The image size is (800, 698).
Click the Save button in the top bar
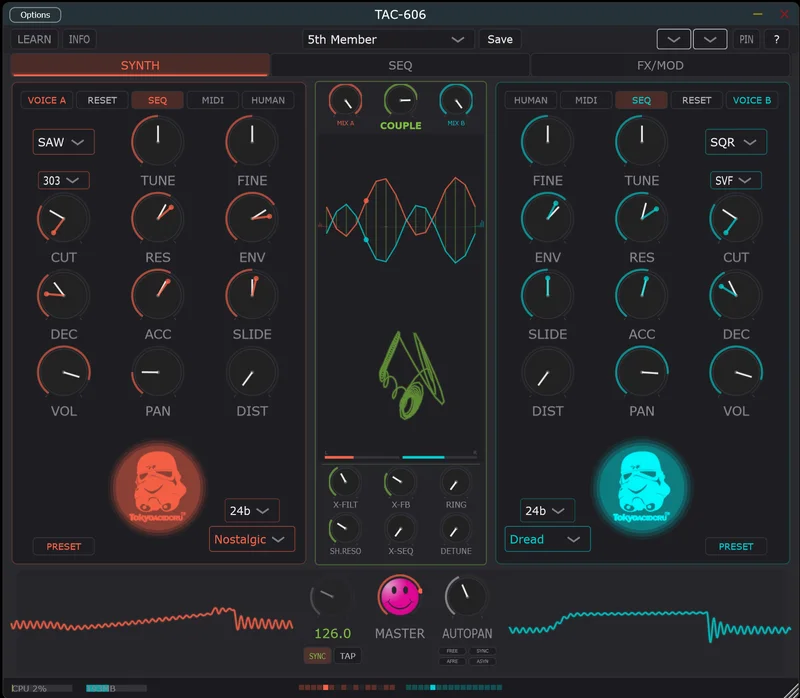(499, 39)
